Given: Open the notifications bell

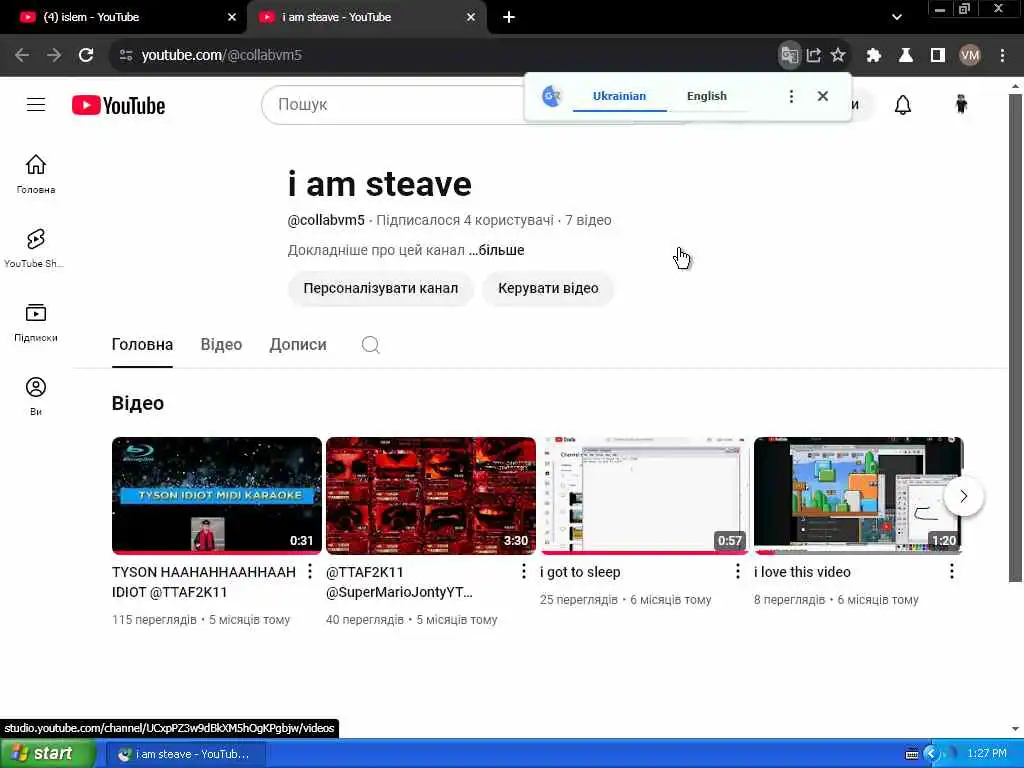Looking at the screenshot, I should click(x=903, y=104).
